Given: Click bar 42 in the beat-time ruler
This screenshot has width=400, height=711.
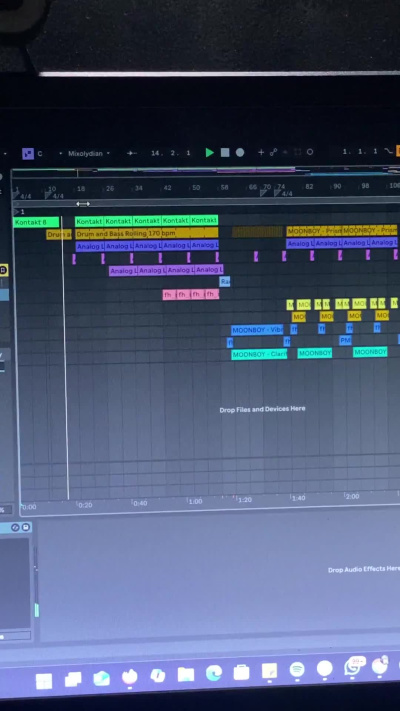Looking at the screenshot, I should [167, 188].
